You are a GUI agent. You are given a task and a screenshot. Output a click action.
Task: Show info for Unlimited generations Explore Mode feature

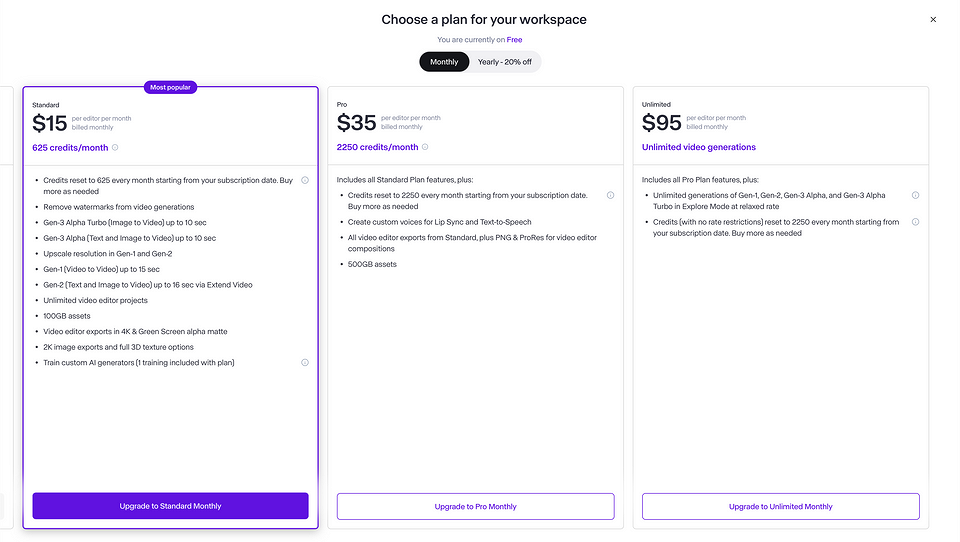click(915, 196)
